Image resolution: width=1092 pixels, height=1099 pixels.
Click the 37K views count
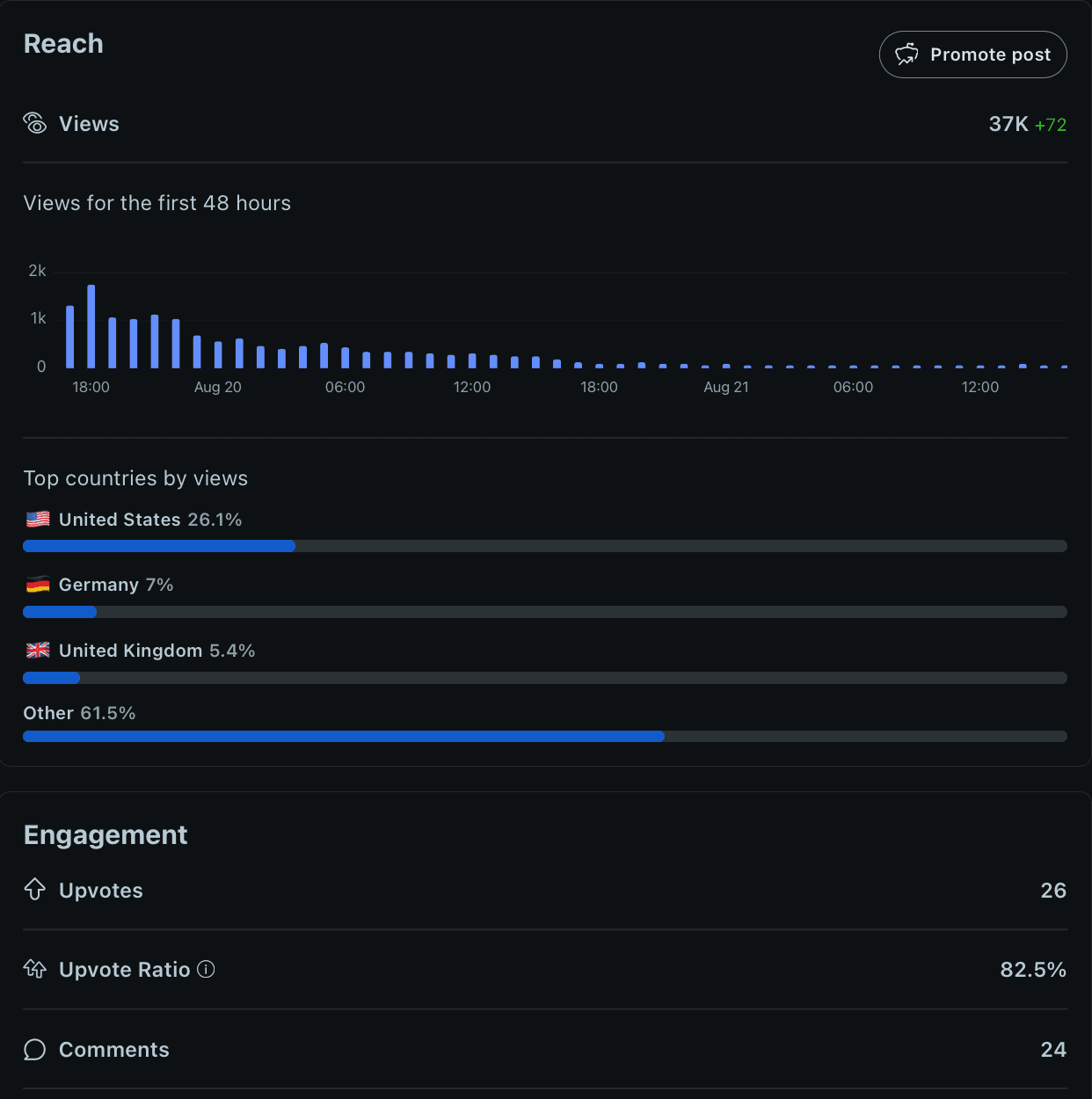pyautogui.click(x=1008, y=124)
